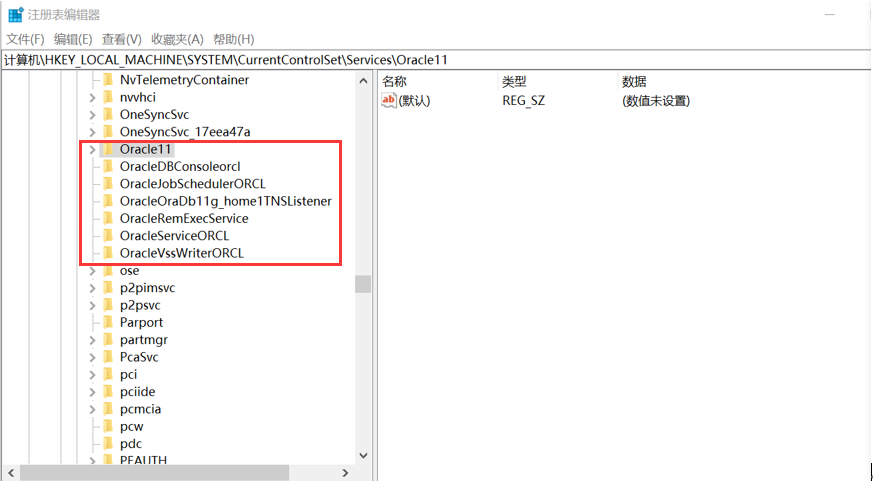The image size is (873, 481).
Task: Expand the OneSyncSvc key
Action: [x=92, y=115]
